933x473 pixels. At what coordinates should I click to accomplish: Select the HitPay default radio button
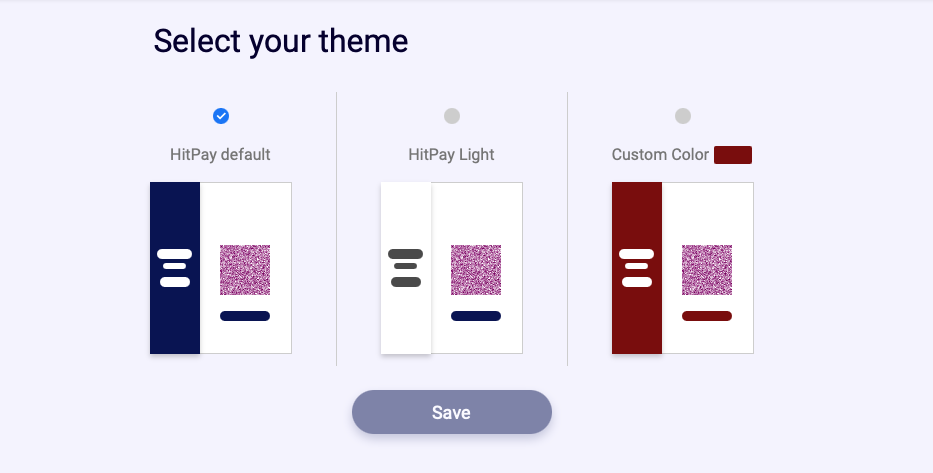221,116
